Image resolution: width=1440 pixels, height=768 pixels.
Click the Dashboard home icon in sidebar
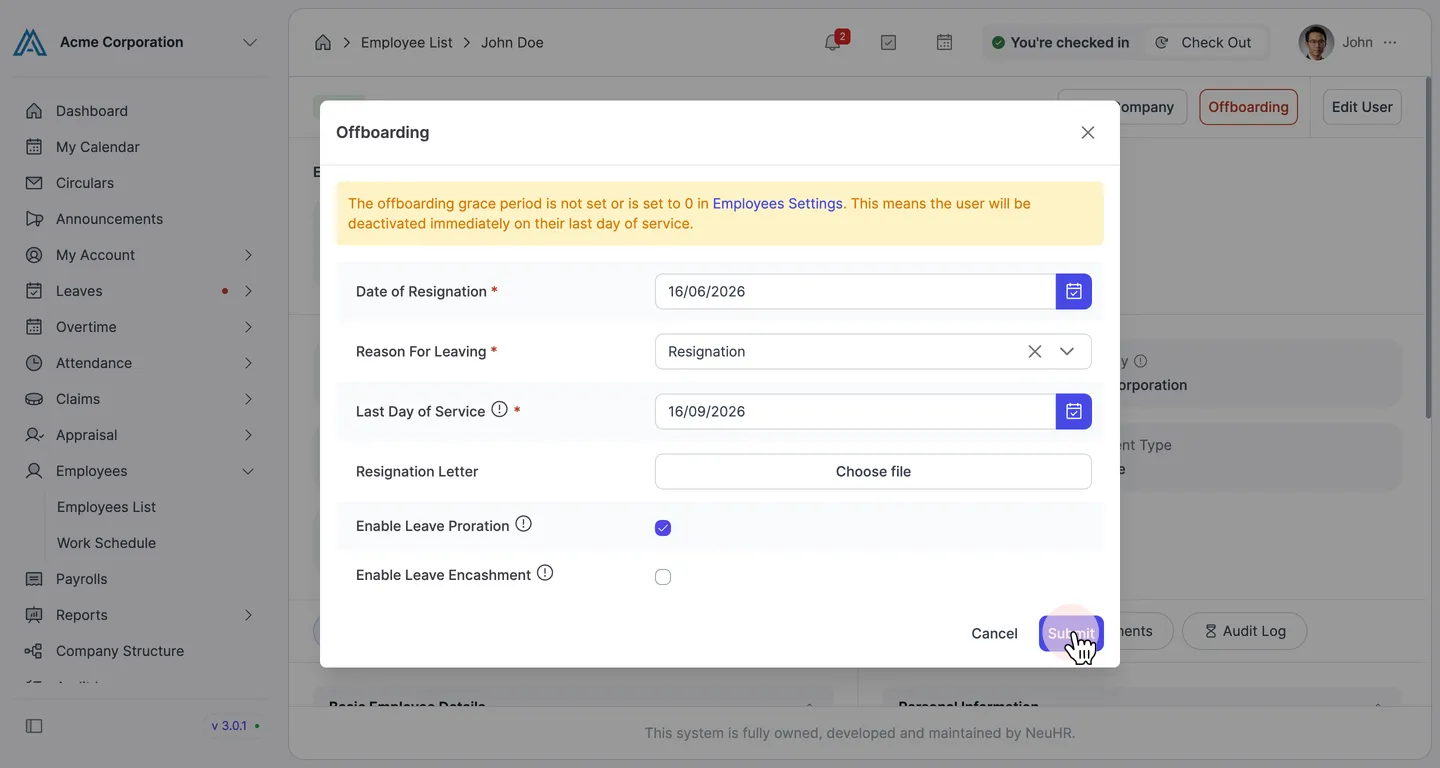point(34,111)
